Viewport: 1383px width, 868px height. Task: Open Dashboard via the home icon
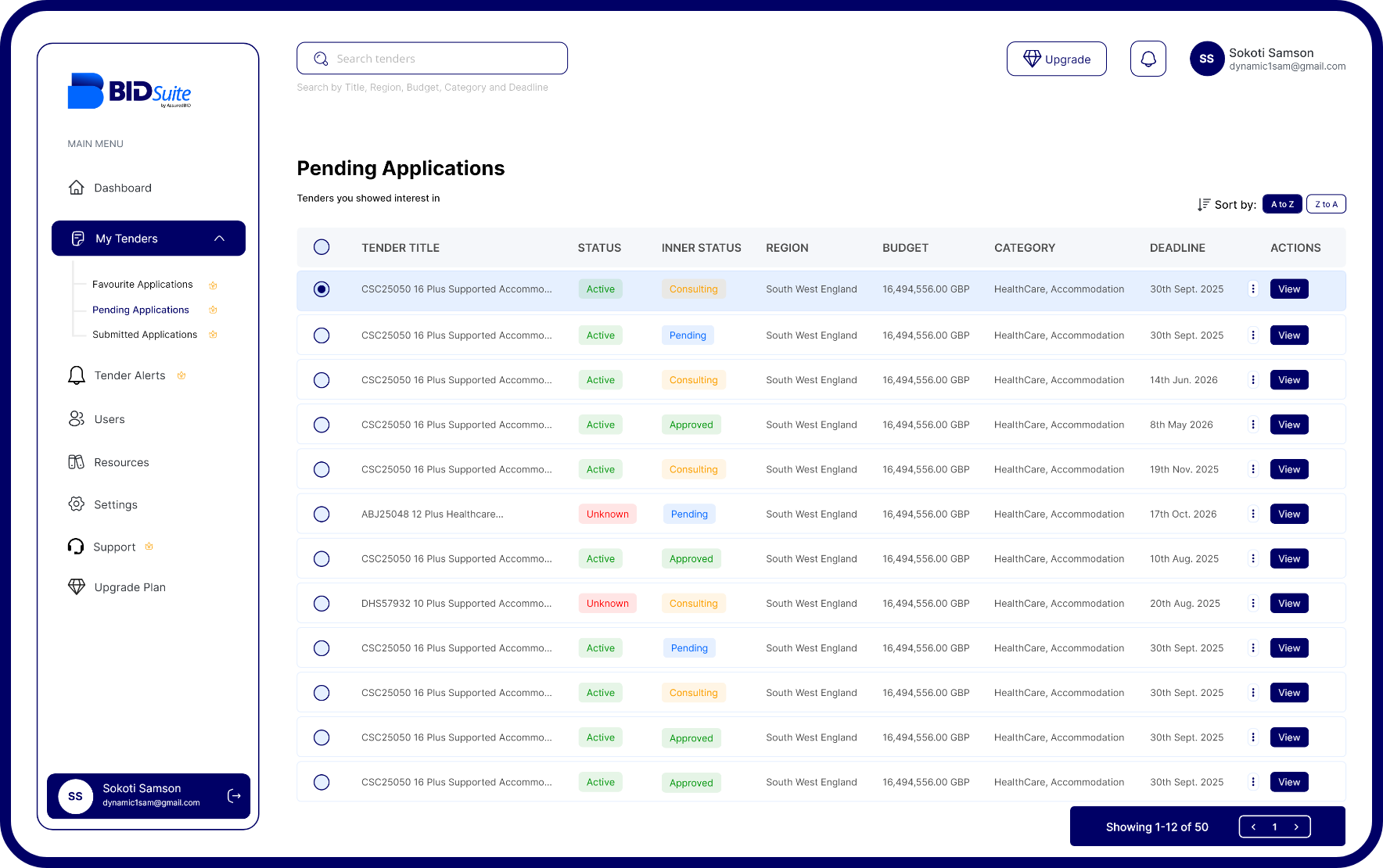(77, 188)
